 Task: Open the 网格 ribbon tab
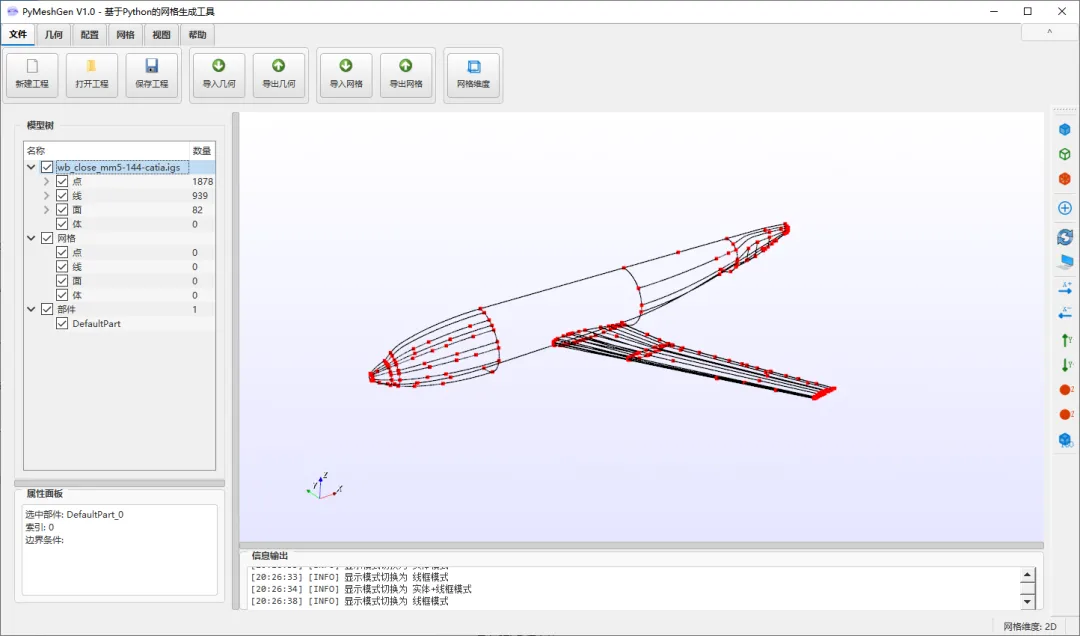[125, 34]
